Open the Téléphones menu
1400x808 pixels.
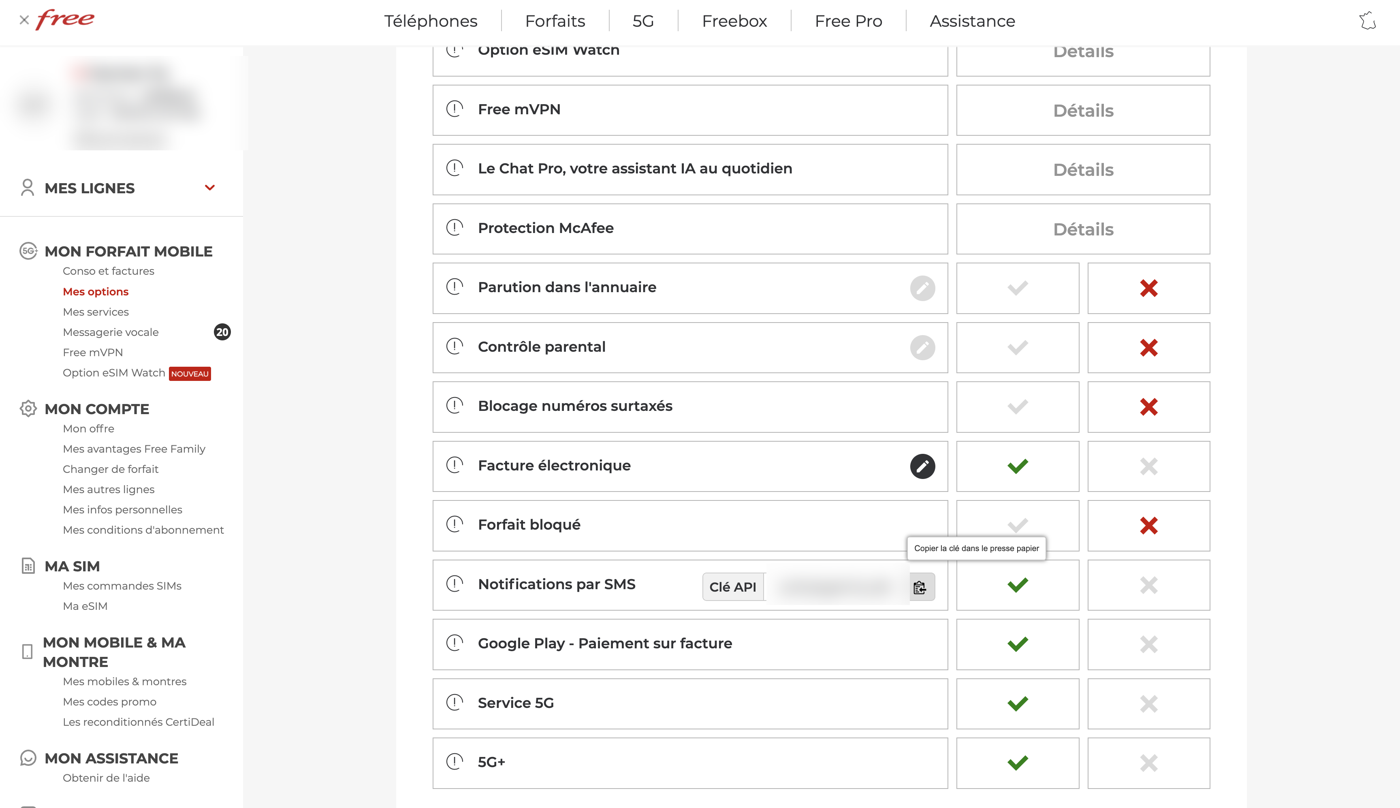(x=431, y=21)
